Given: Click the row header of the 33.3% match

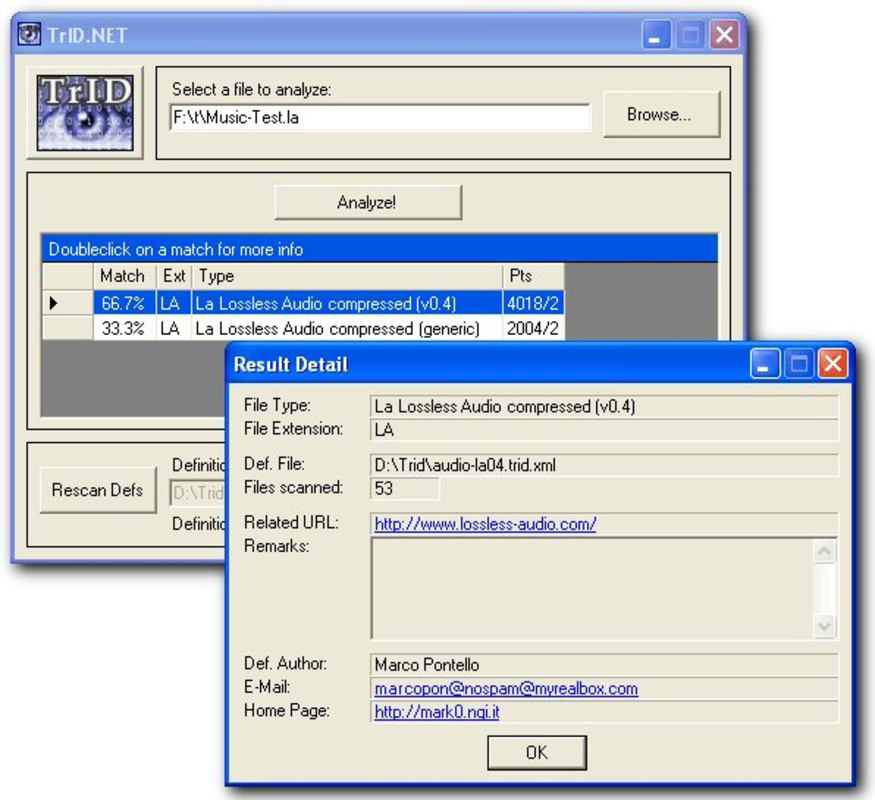Looking at the screenshot, I should [x=68, y=328].
